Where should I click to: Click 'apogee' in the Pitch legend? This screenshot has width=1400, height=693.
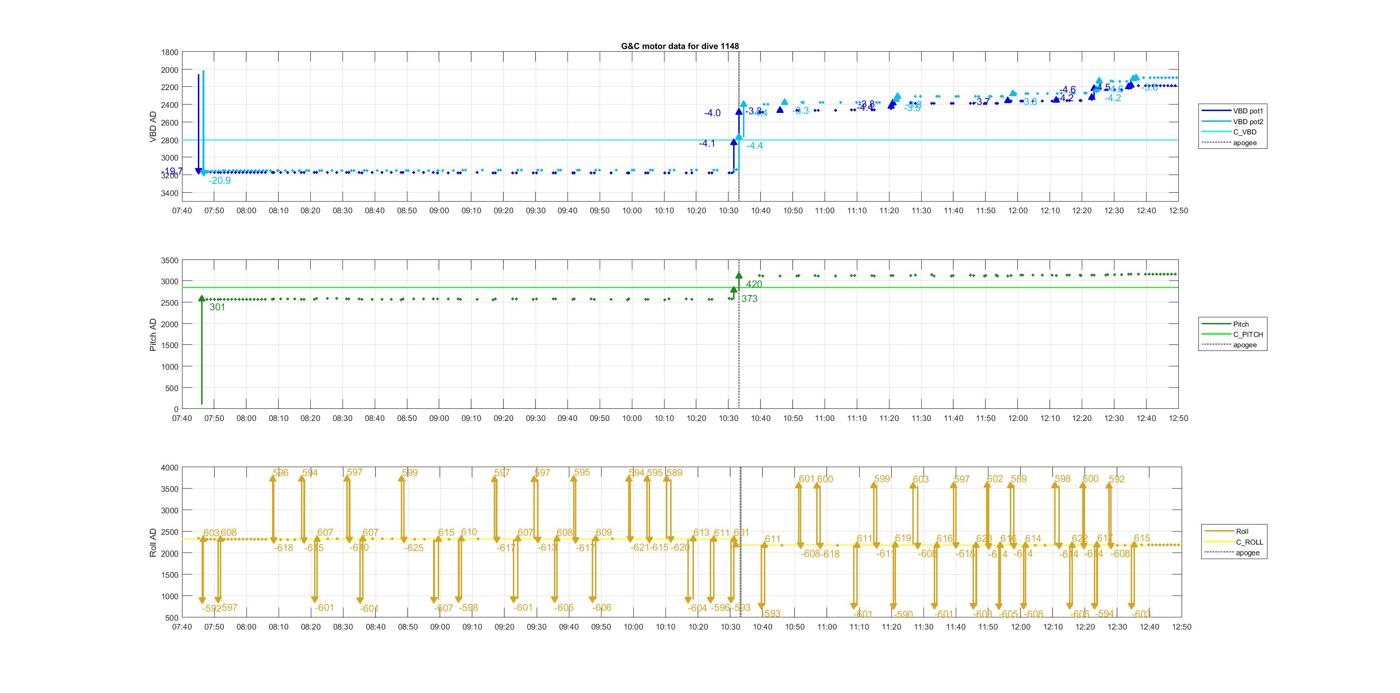1232,345
